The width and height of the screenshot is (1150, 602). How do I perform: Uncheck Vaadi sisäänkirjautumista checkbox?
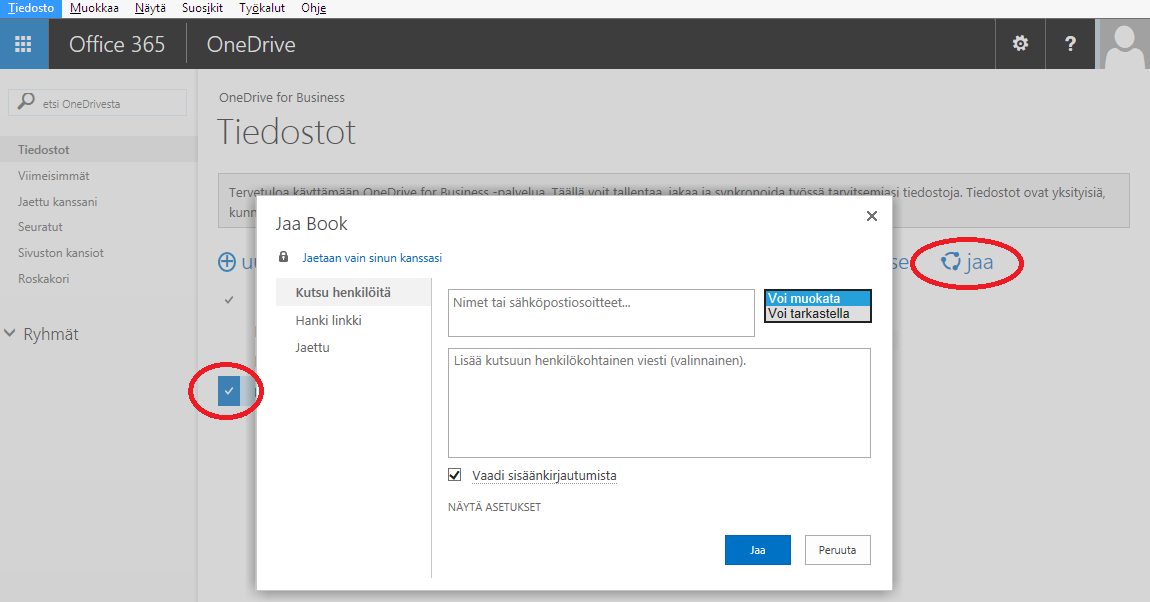coord(455,475)
